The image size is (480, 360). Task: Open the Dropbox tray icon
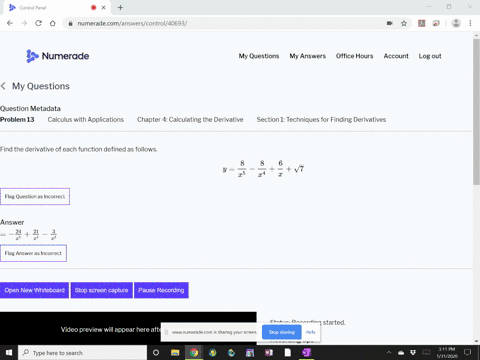click(413, 353)
